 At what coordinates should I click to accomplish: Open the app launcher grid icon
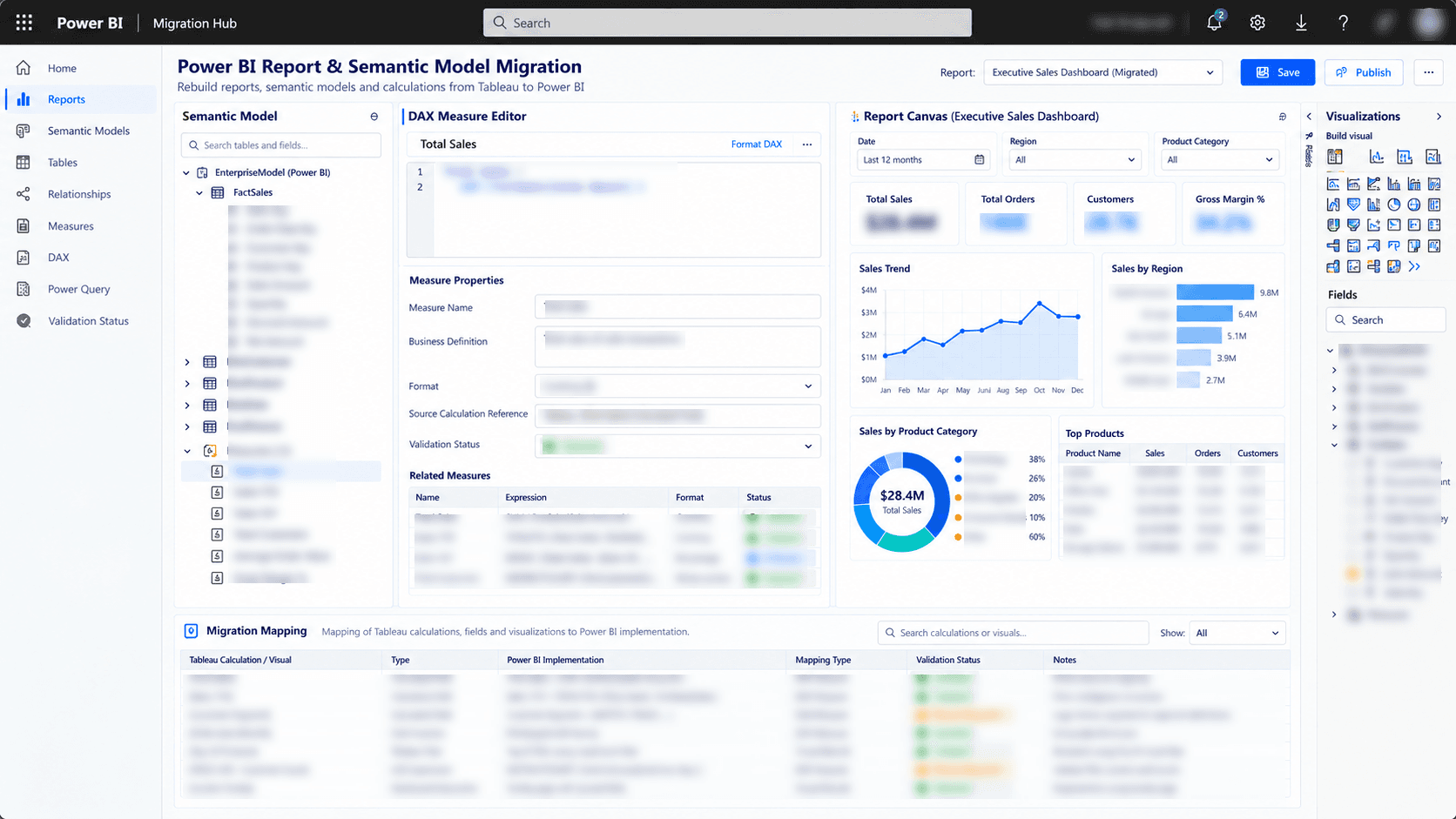(24, 23)
